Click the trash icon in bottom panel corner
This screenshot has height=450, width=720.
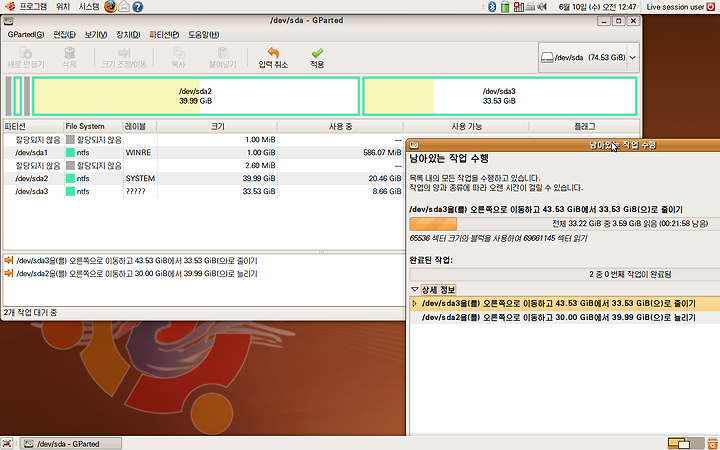coord(713,444)
